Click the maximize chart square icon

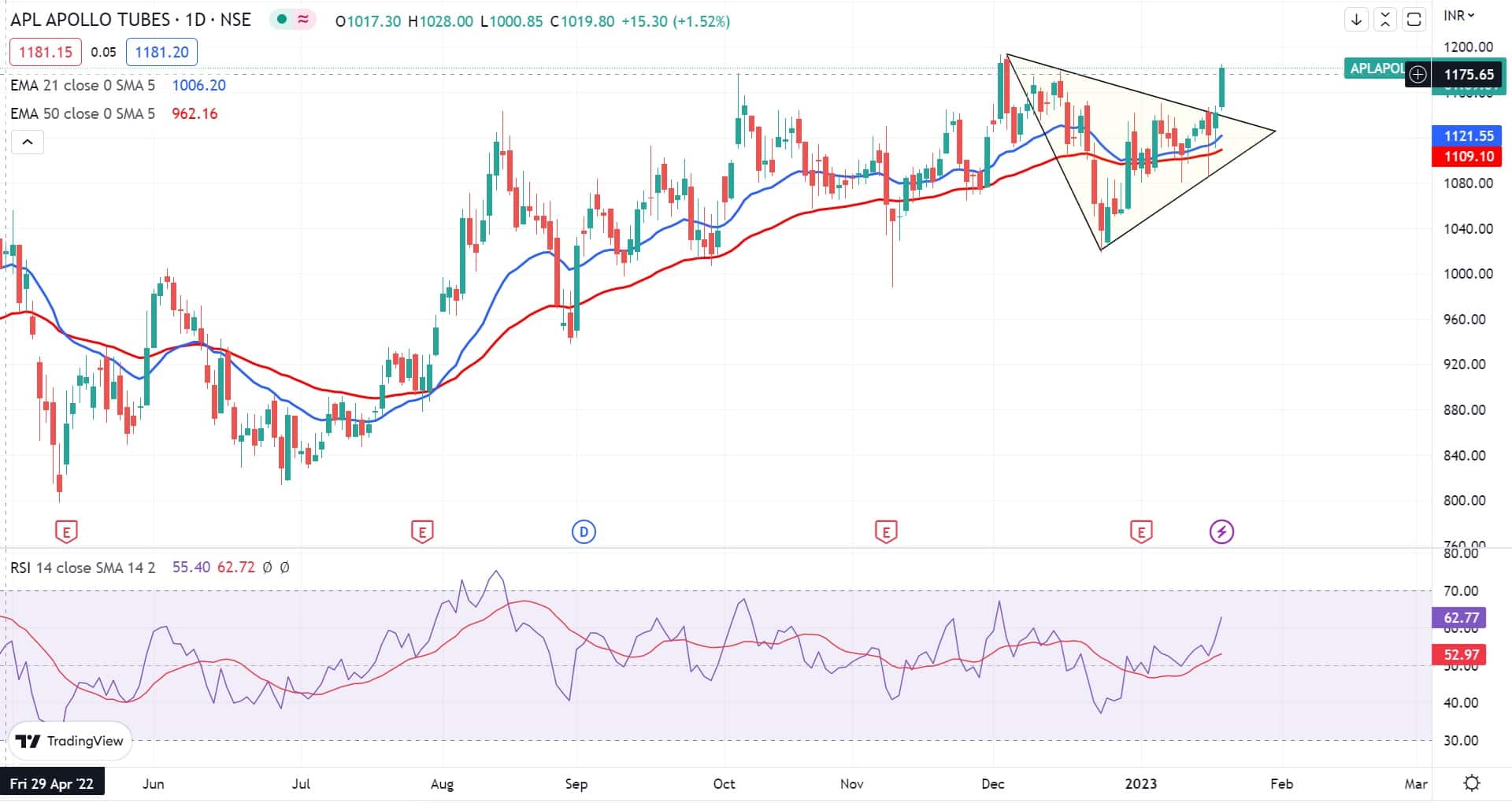coord(1414,20)
